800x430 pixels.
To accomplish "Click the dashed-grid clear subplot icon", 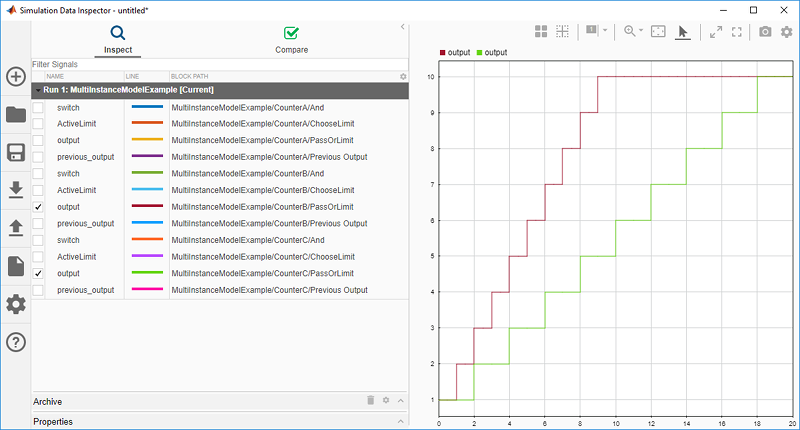I will click(562, 32).
